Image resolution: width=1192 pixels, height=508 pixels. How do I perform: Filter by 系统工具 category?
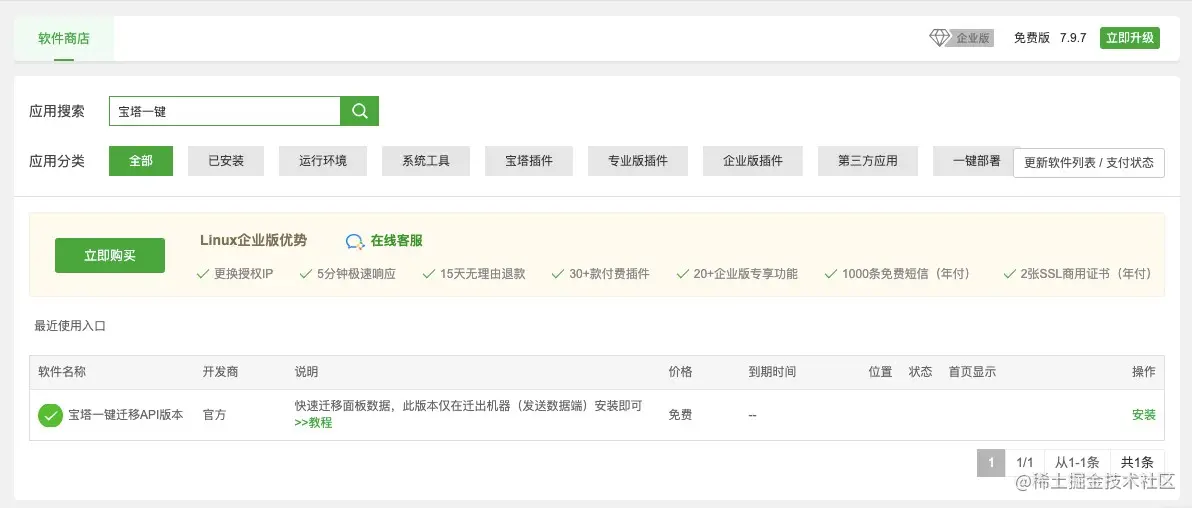[426, 161]
